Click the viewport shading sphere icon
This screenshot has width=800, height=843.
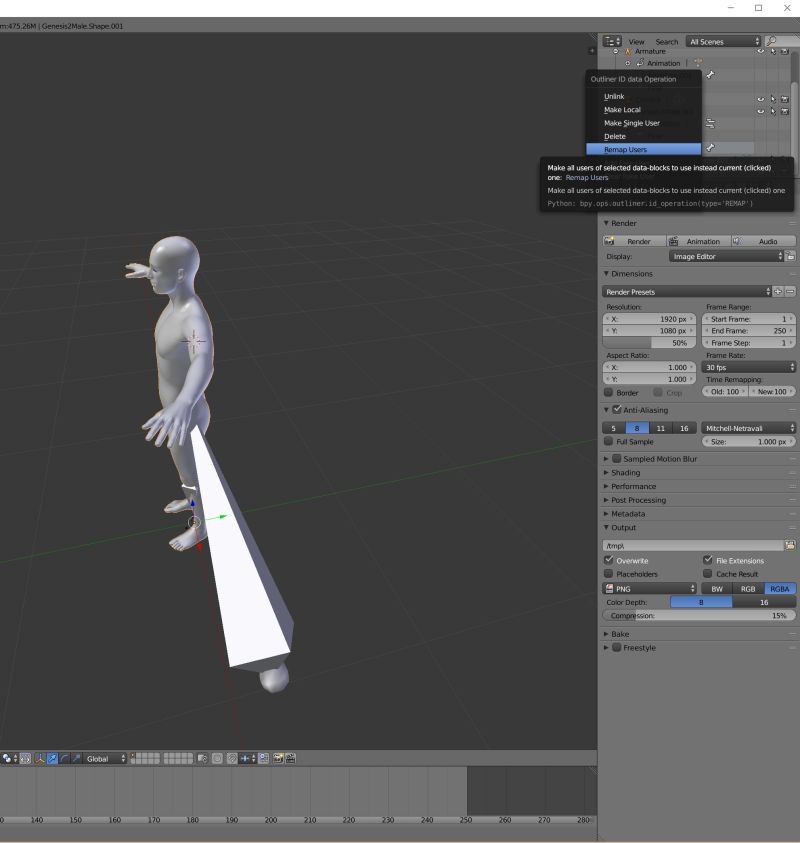point(6,757)
